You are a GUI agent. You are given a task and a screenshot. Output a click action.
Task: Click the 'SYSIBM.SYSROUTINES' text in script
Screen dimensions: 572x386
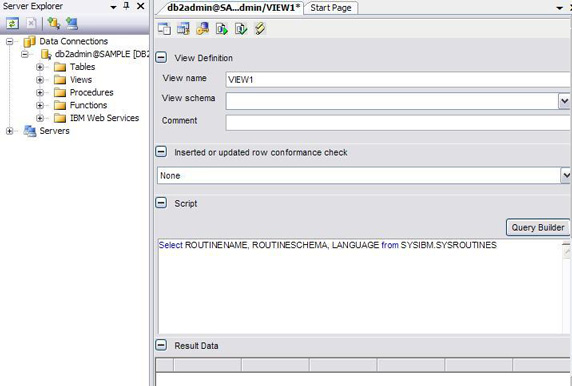(x=449, y=245)
